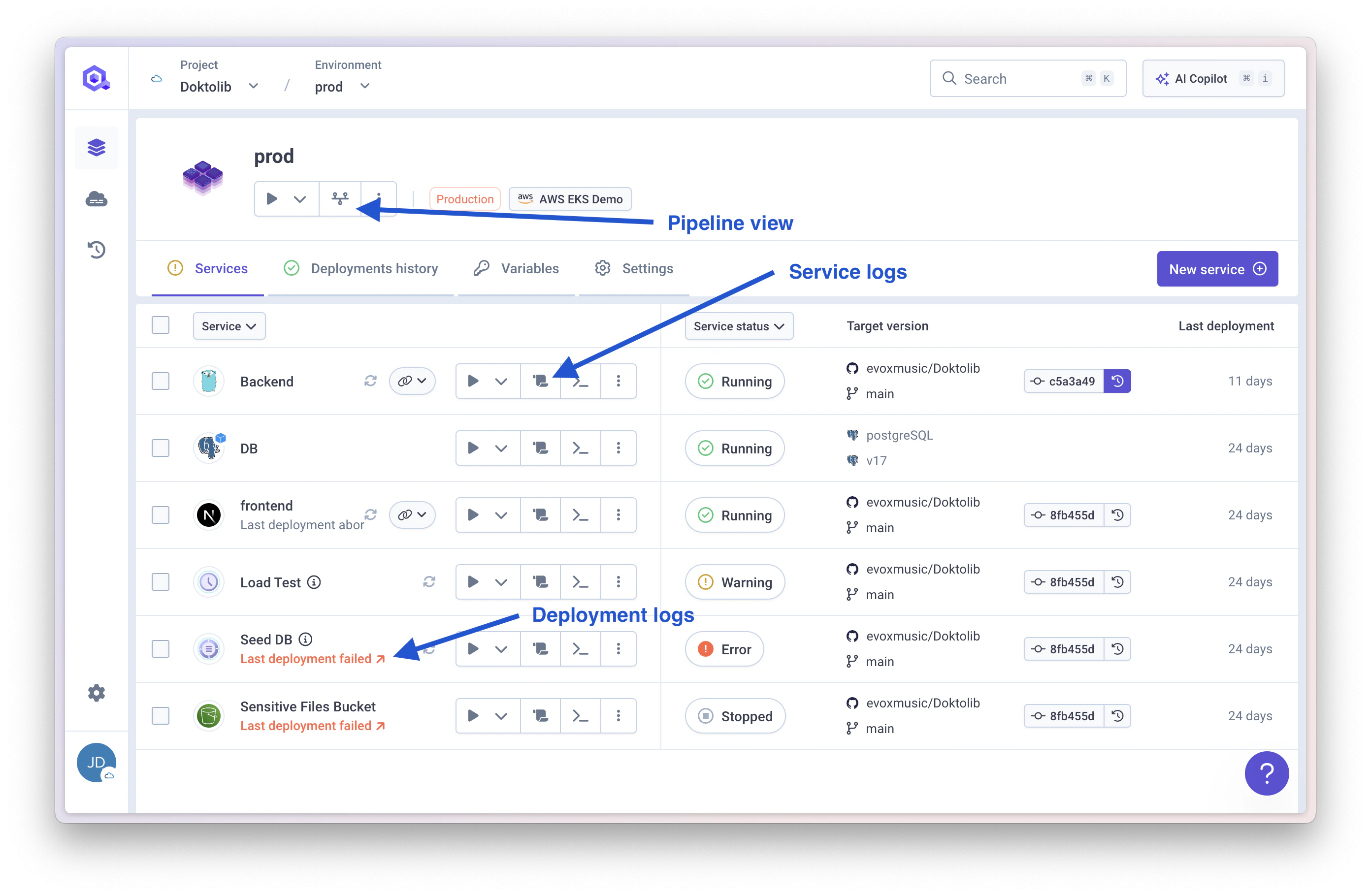
Task: Toggle the select-all services checkbox
Action: [160, 325]
